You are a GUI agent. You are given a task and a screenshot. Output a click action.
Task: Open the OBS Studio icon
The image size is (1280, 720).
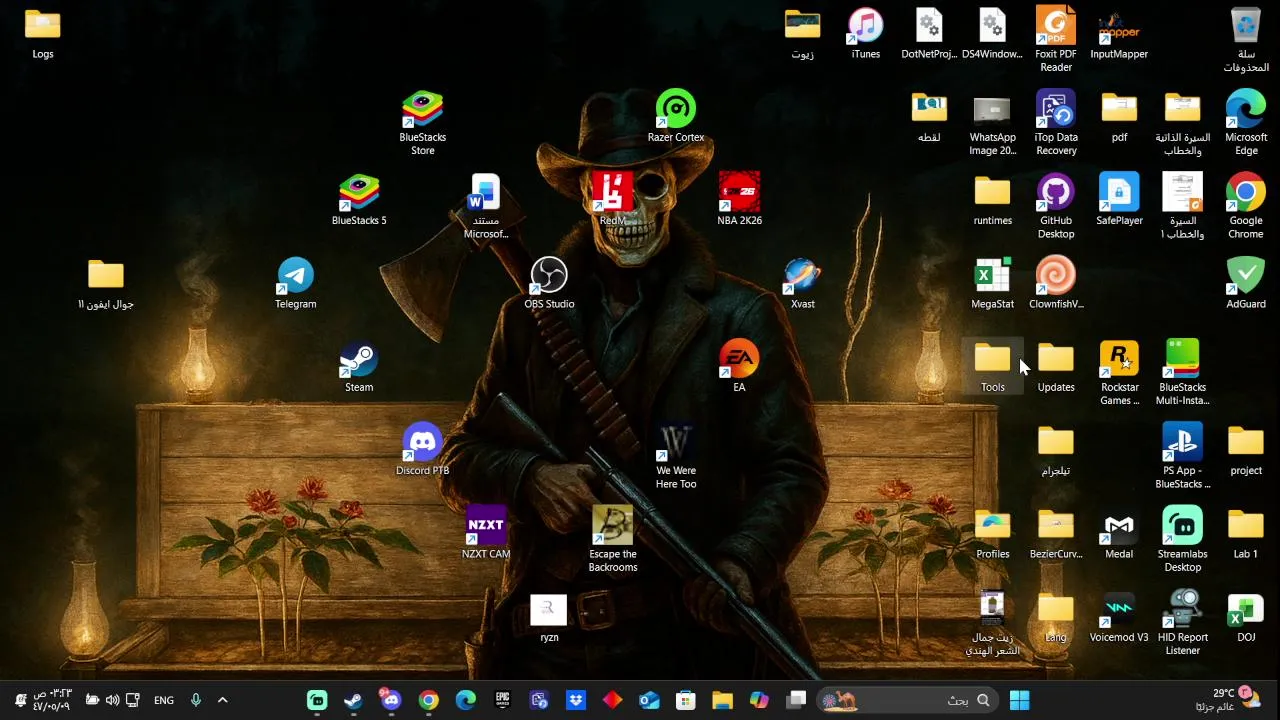549,284
